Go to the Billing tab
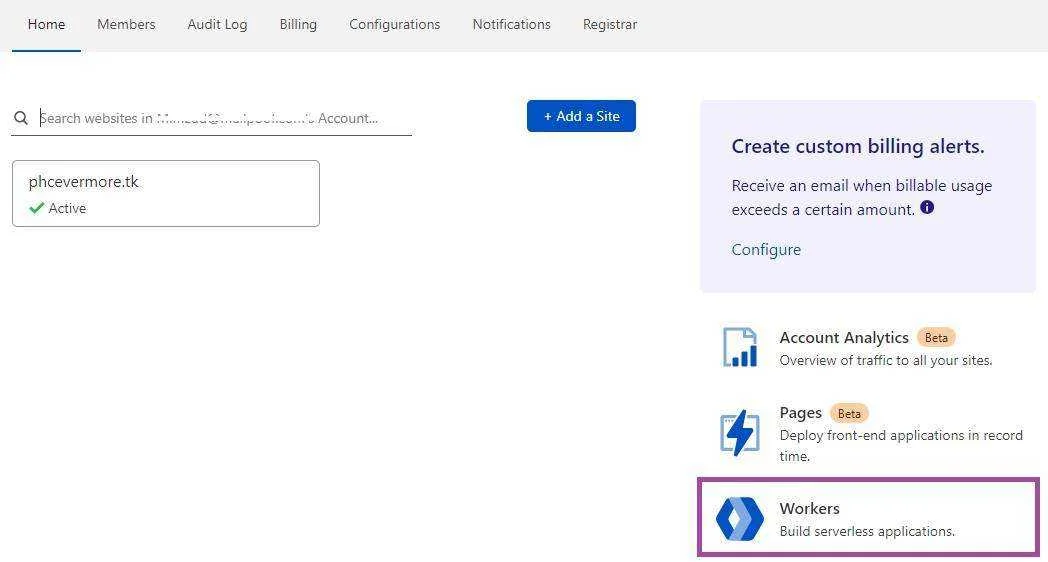The image size is (1048, 562). coord(298,25)
